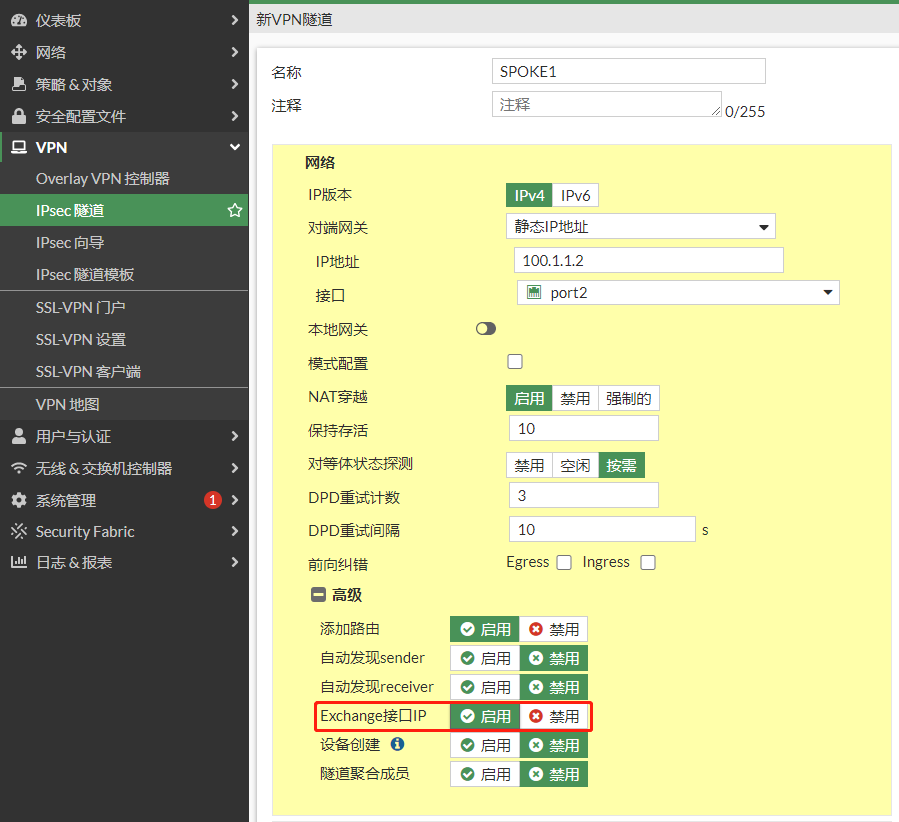Click the security profiles lock icon
Screen dimensions: 899x822
pos(18,116)
